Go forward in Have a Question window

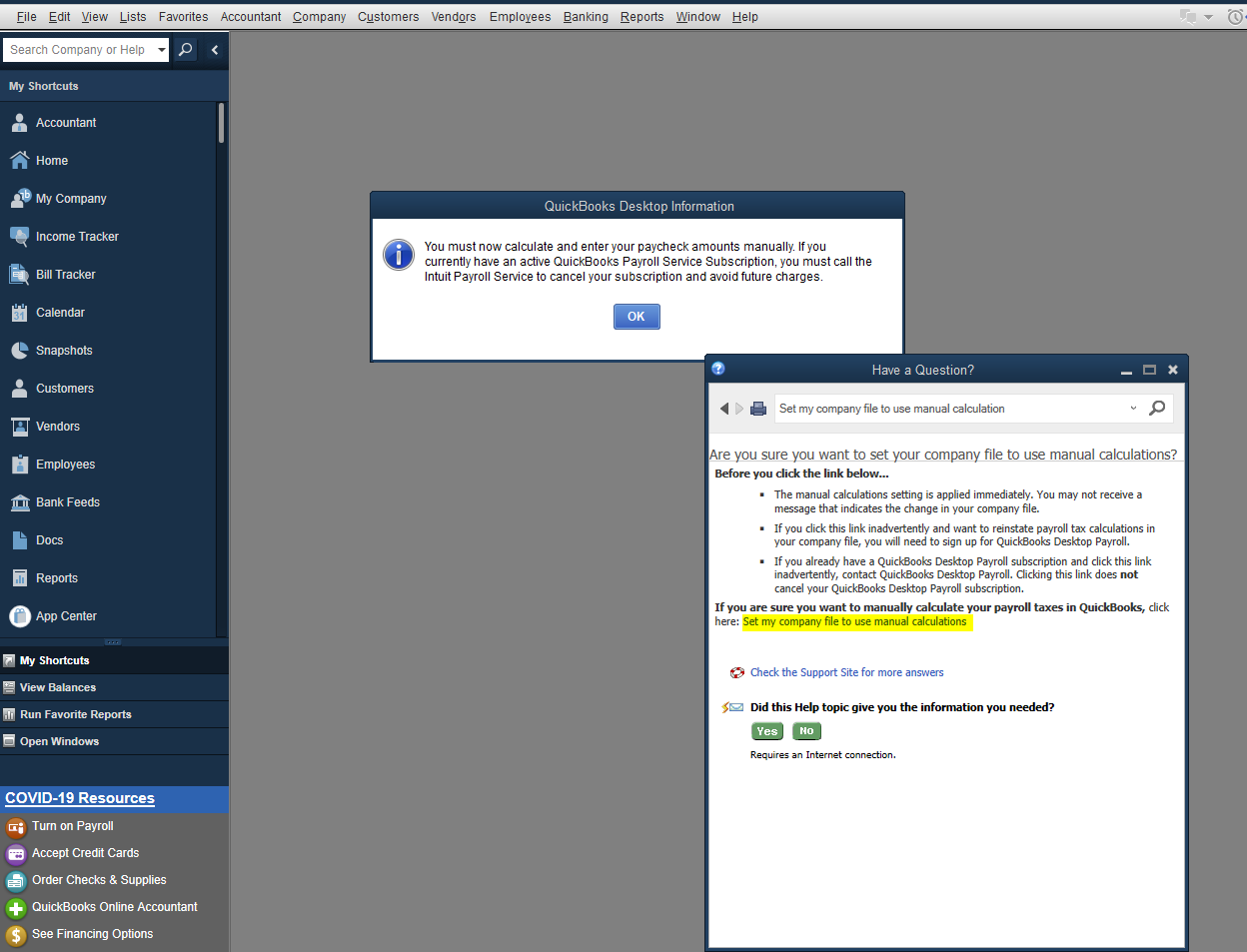tap(739, 409)
